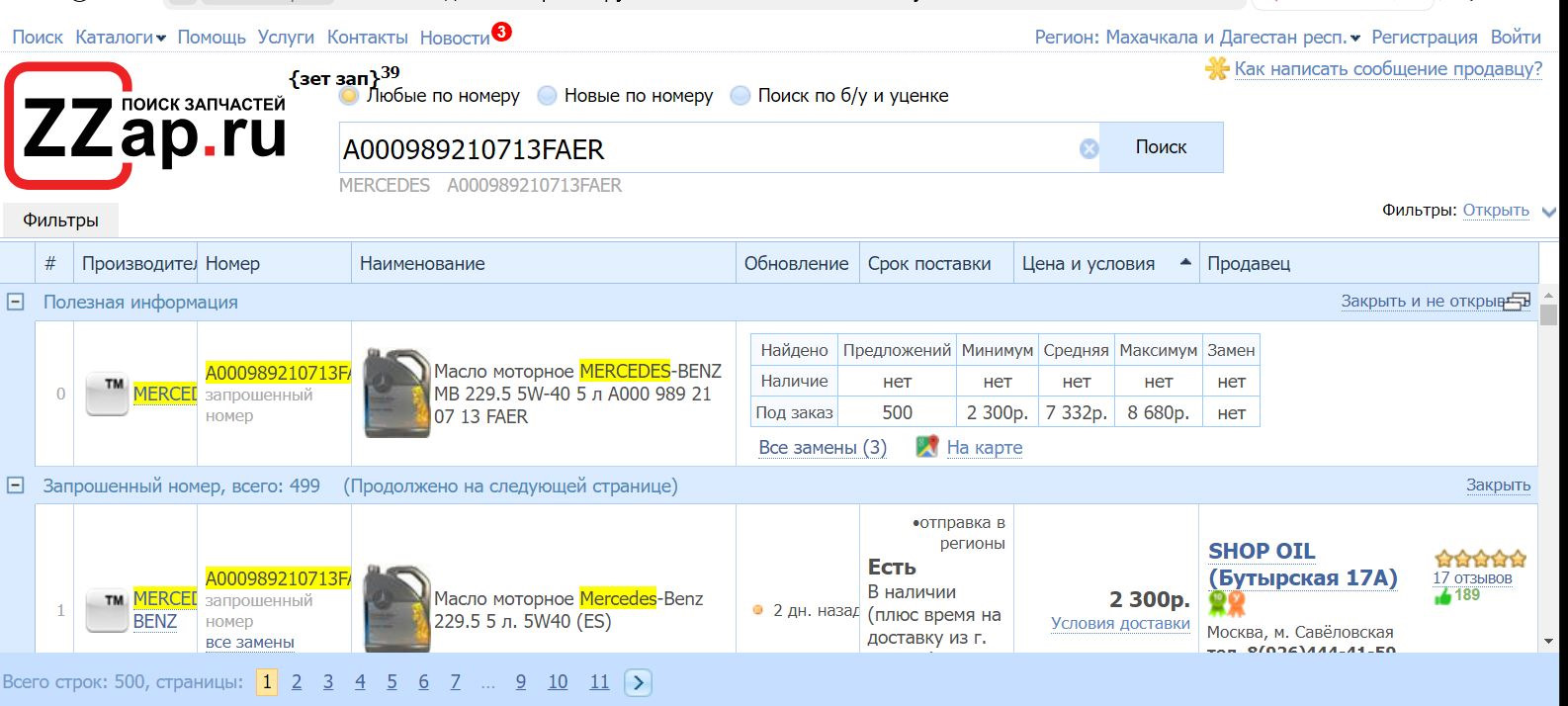The width and height of the screenshot is (1568, 706).
Task: Sort by Обновление column header
Action: pos(797,264)
